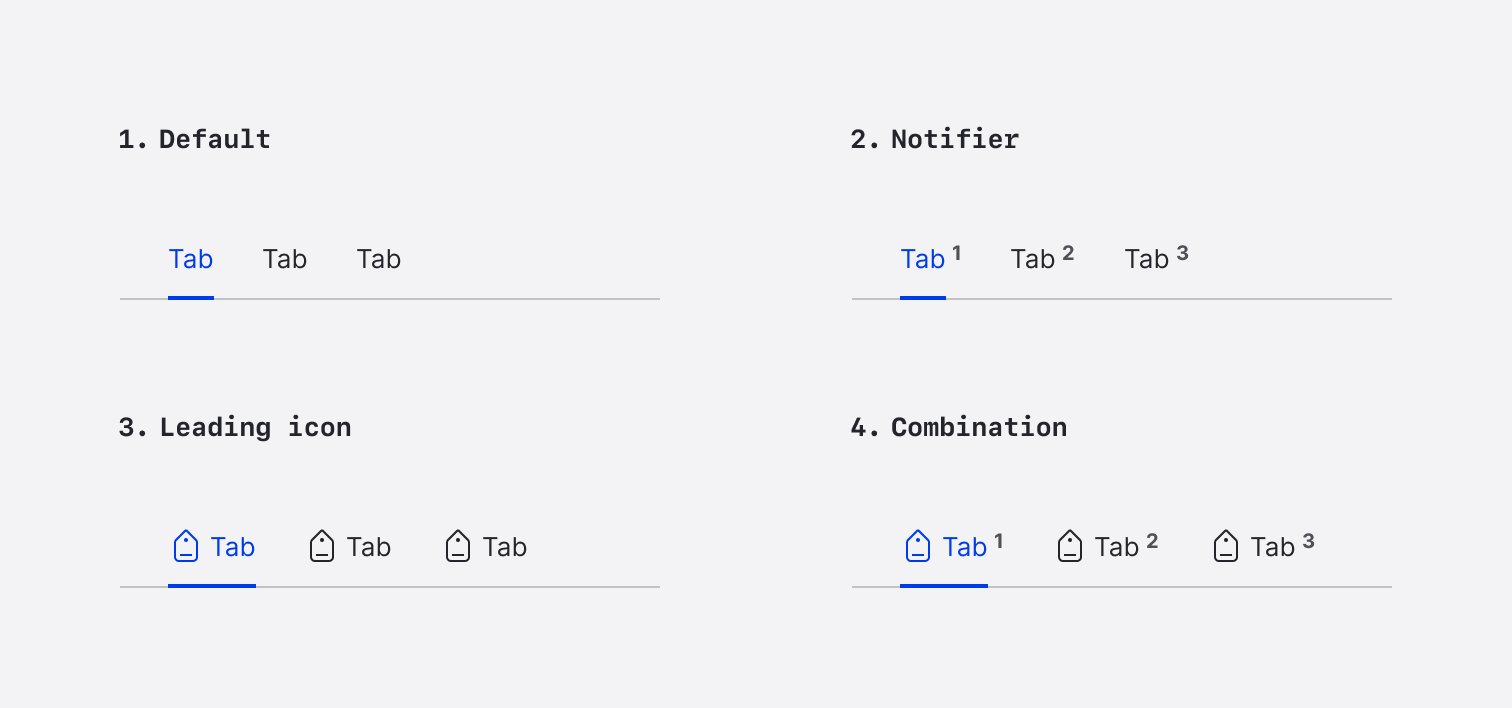The width and height of the screenshot is (1512, 708).
Task: Click the tag icon on the active Leading icon tab
Action: pyautogui.click(x=185, y=546)
